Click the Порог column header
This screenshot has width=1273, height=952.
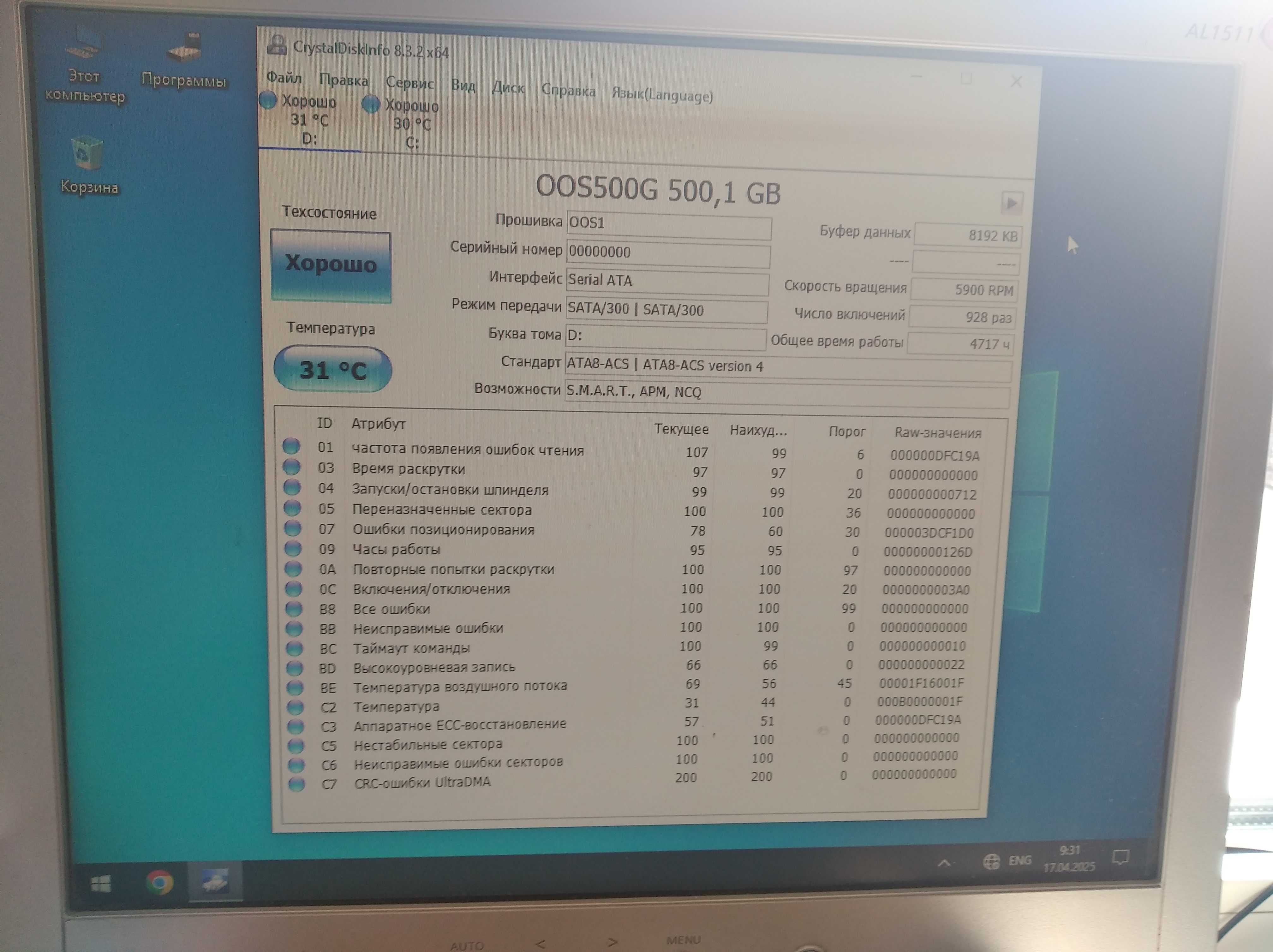[x=847, y=431]
